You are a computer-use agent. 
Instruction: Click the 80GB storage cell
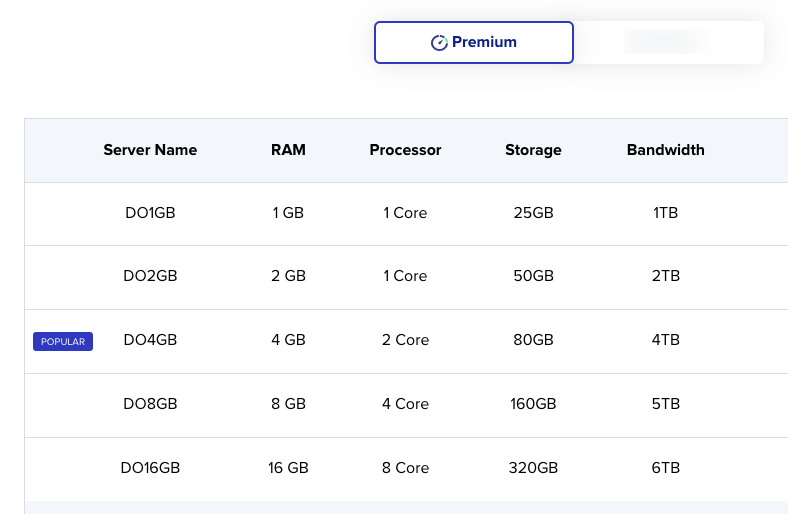pos(533,340)
